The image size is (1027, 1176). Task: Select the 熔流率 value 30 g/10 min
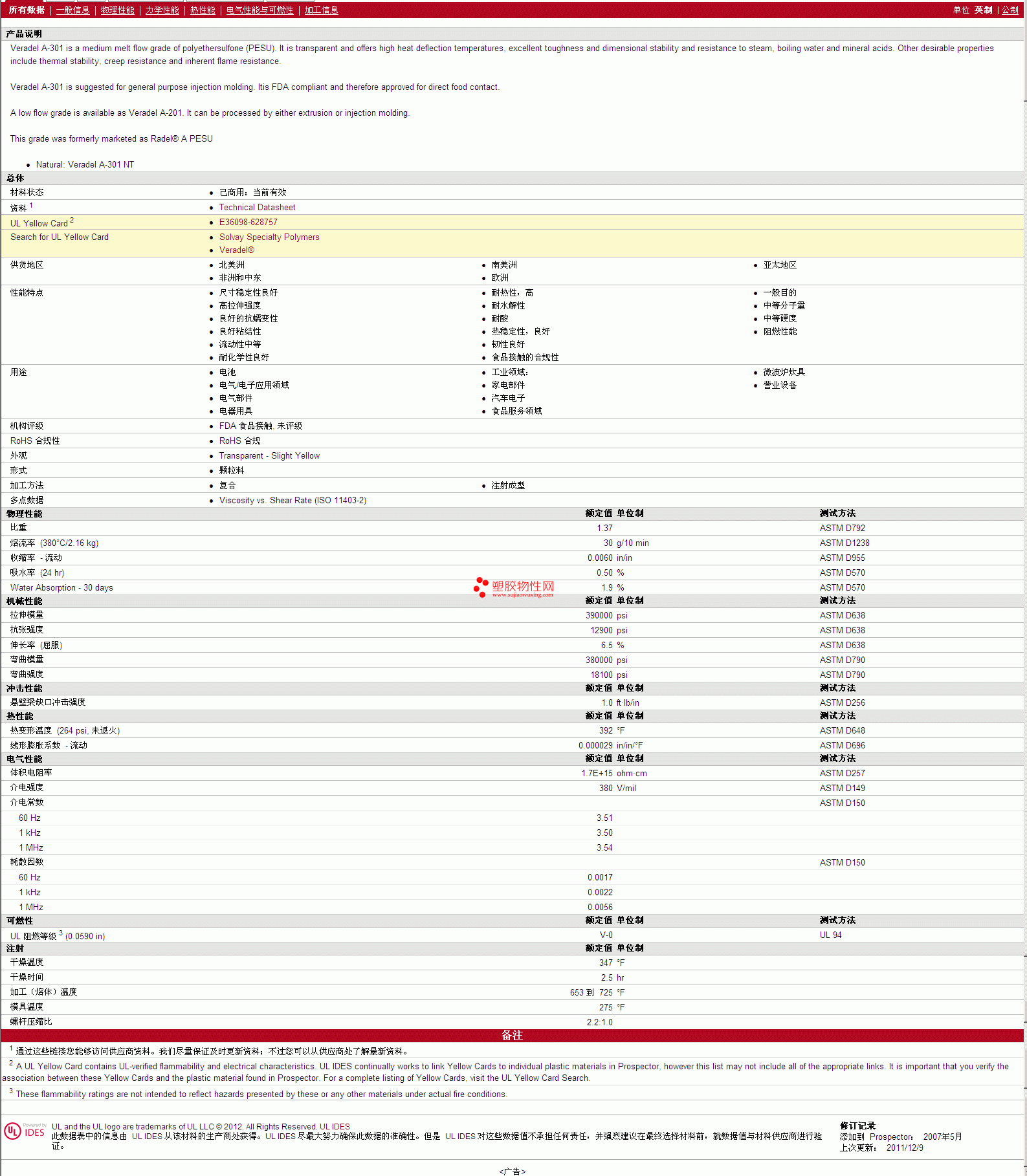click(x=626, y=543)
